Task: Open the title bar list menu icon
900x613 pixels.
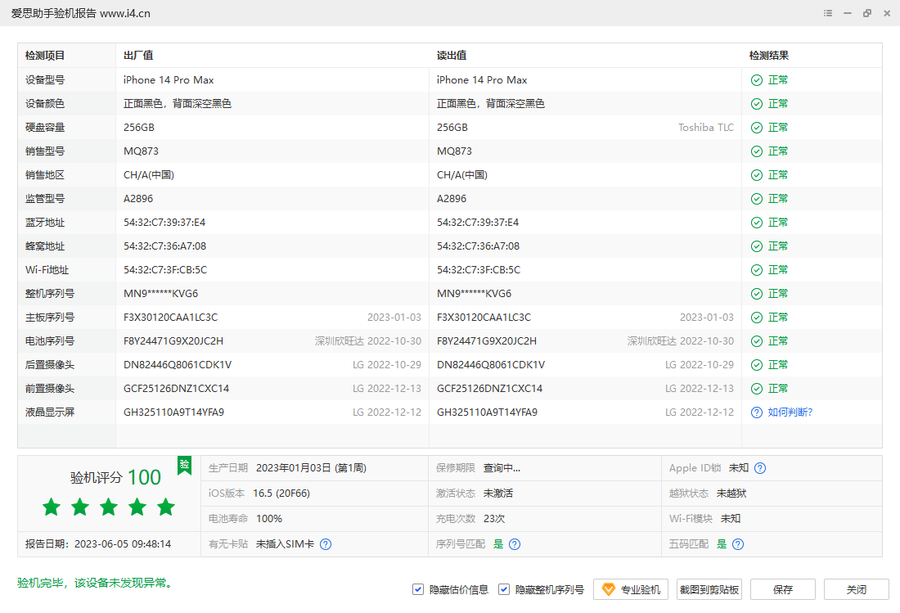Action: click(x=828, y=13)
